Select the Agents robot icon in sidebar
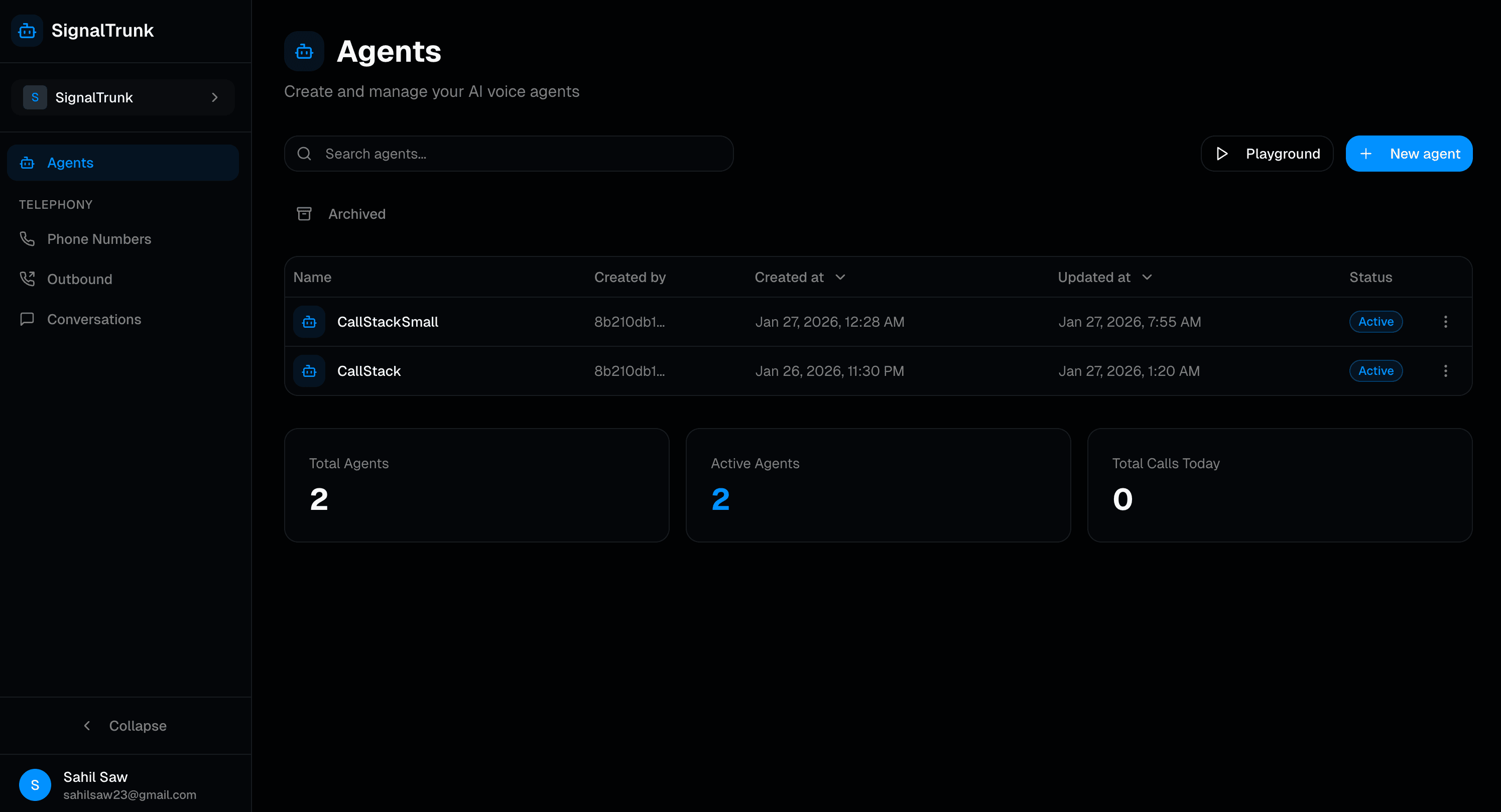This screenshot has height=812, width=1501. (x=27, y=163)
